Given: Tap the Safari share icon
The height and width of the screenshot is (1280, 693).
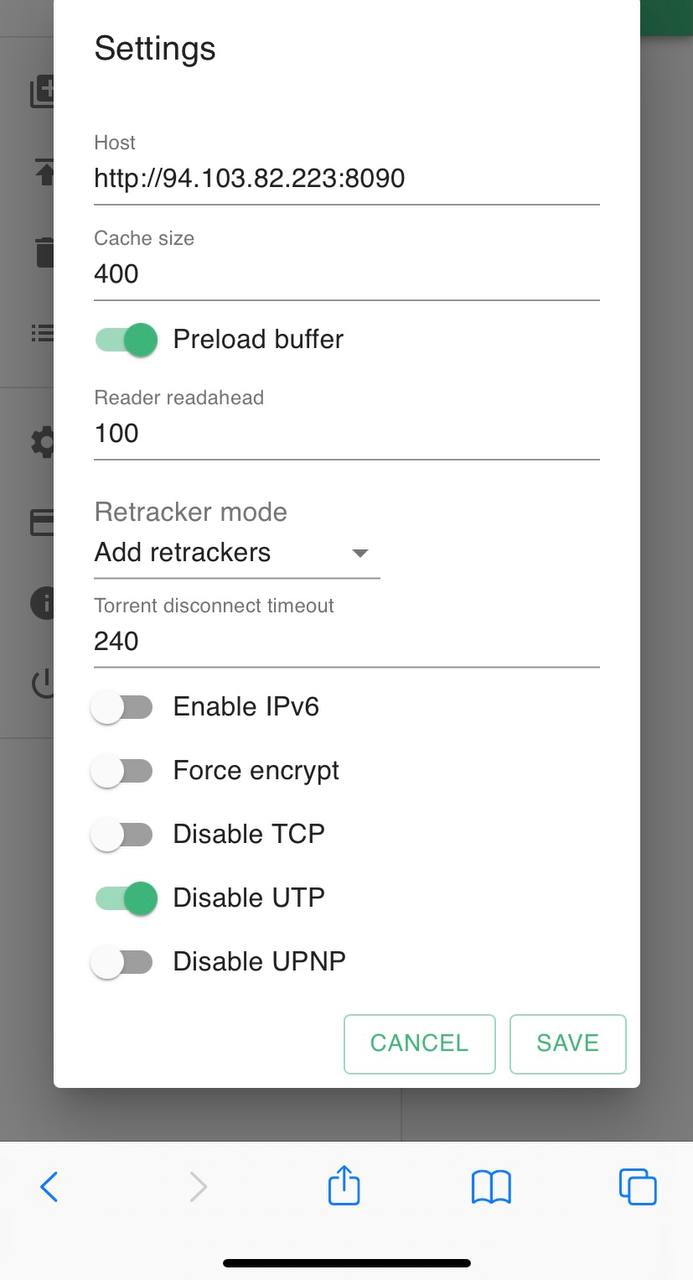Looking at the screenshot, I should [x=344, y=1185].
